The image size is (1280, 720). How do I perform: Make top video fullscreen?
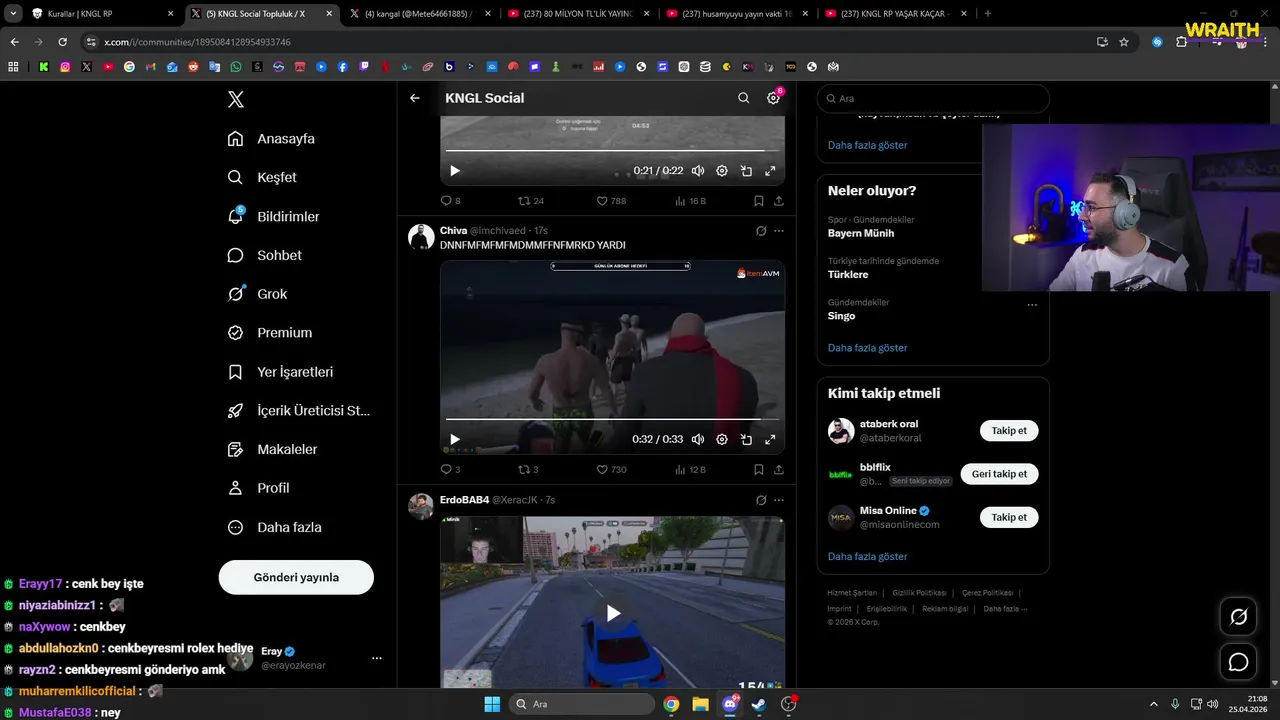click(x=770, y=171)
